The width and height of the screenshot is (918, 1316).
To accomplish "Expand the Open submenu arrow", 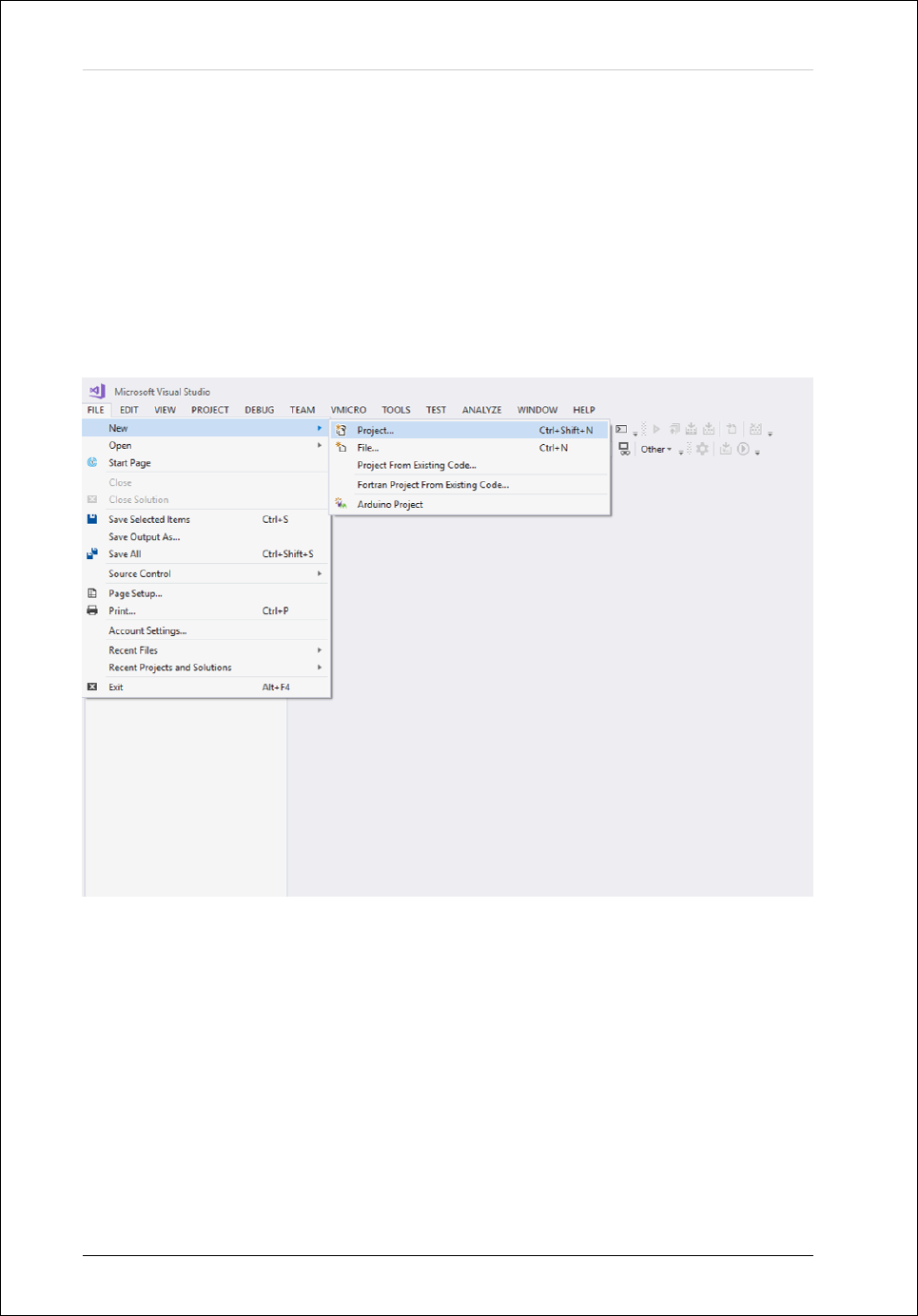I will (x=320, y=445).
